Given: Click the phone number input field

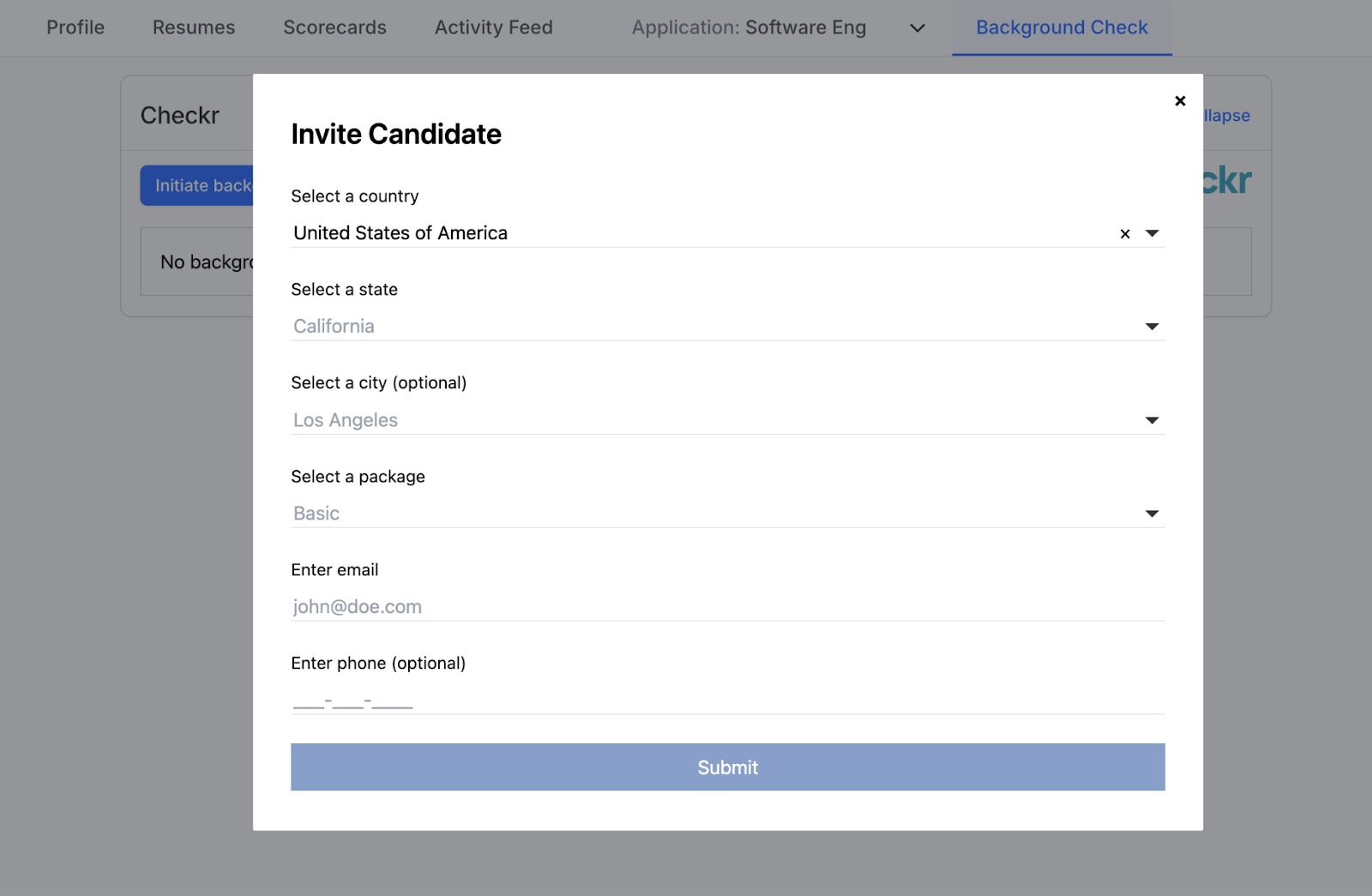Looking at the screenshot, I should pyautogui.click(x=727, y=701).
